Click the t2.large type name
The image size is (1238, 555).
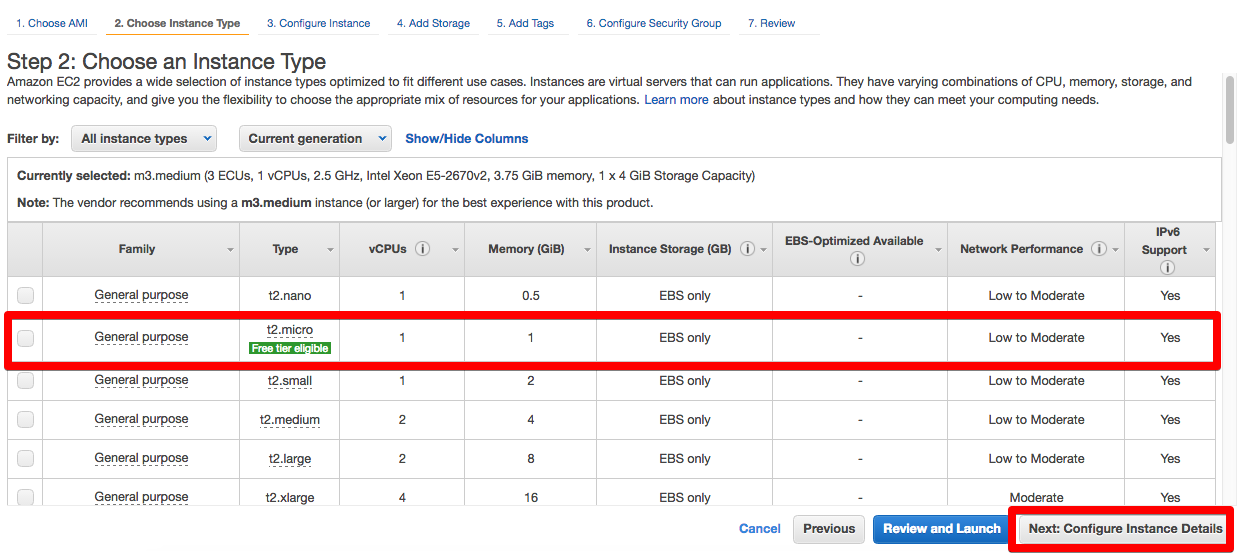pos(289,459)
